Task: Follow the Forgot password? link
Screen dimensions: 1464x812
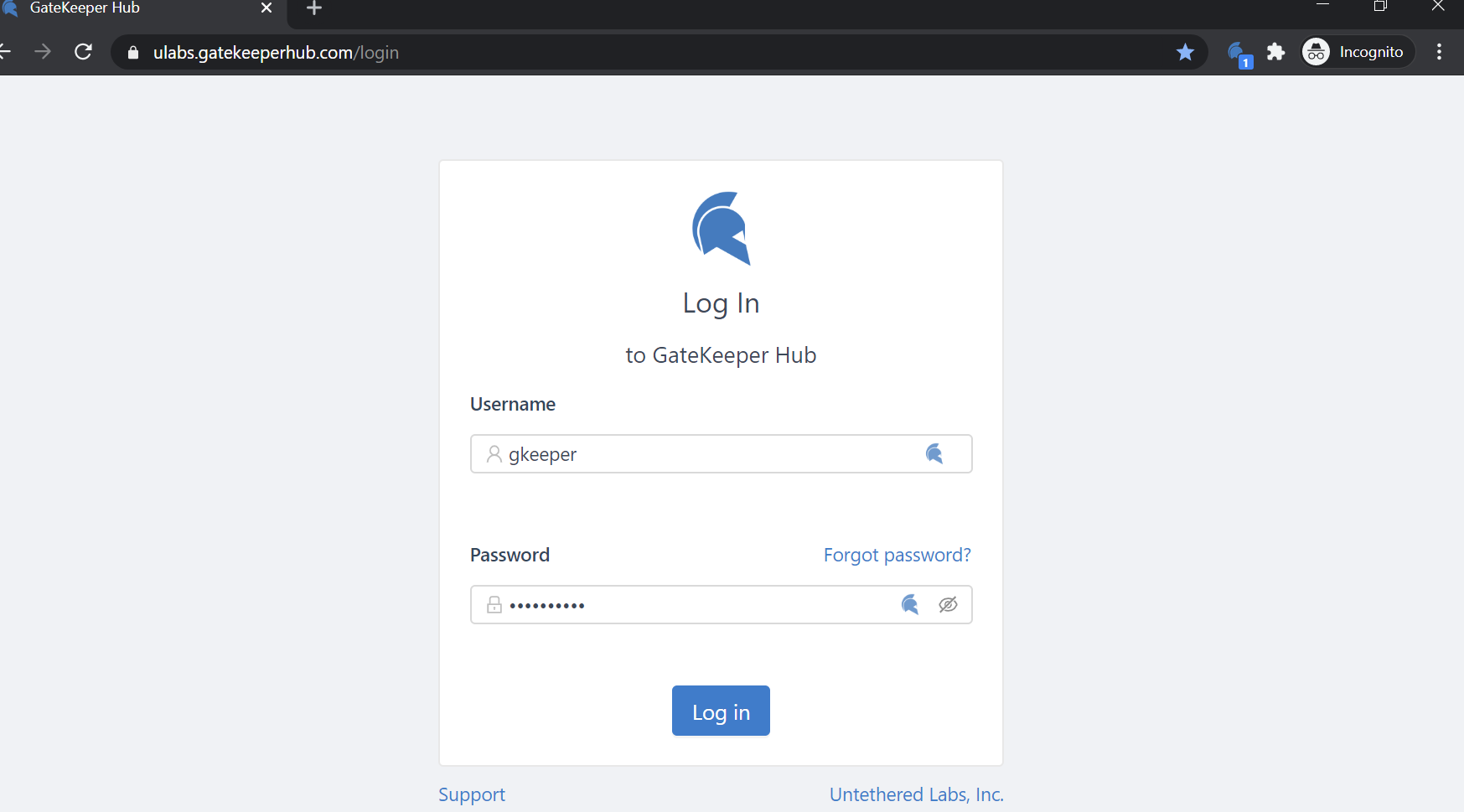Action: point(897,555)
